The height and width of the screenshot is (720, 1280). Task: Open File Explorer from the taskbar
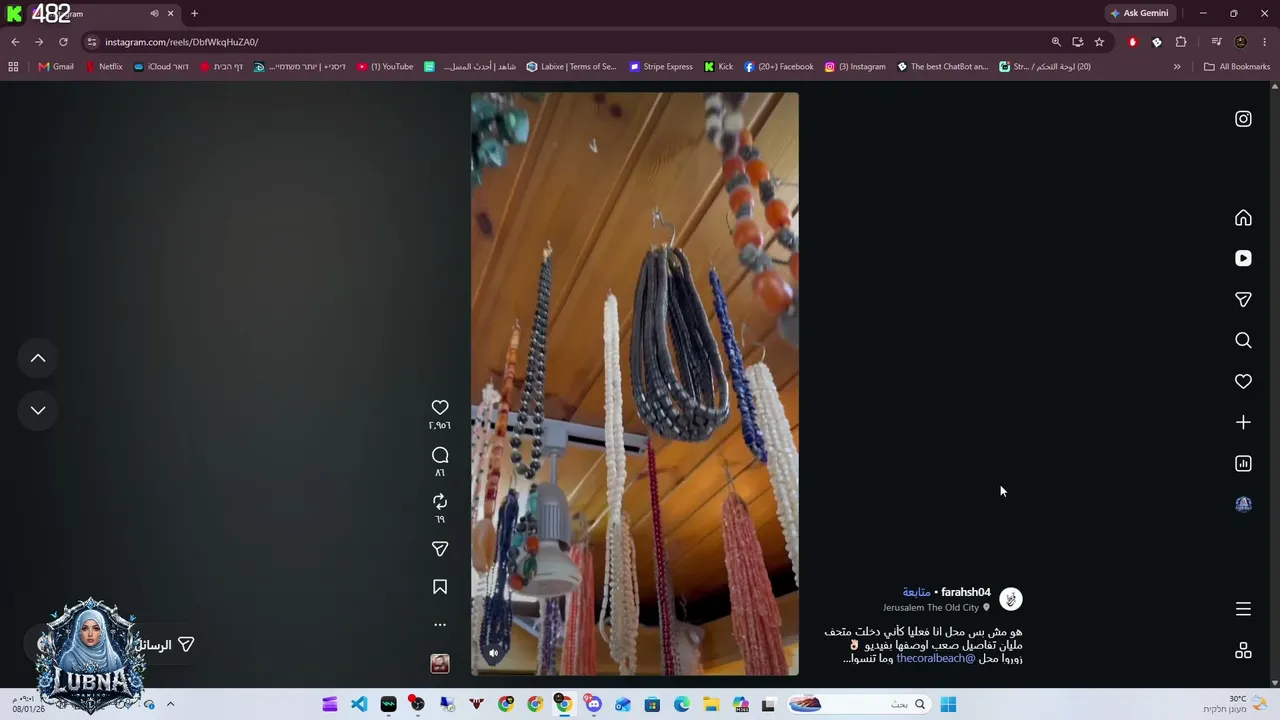click(x=711, y=704)
